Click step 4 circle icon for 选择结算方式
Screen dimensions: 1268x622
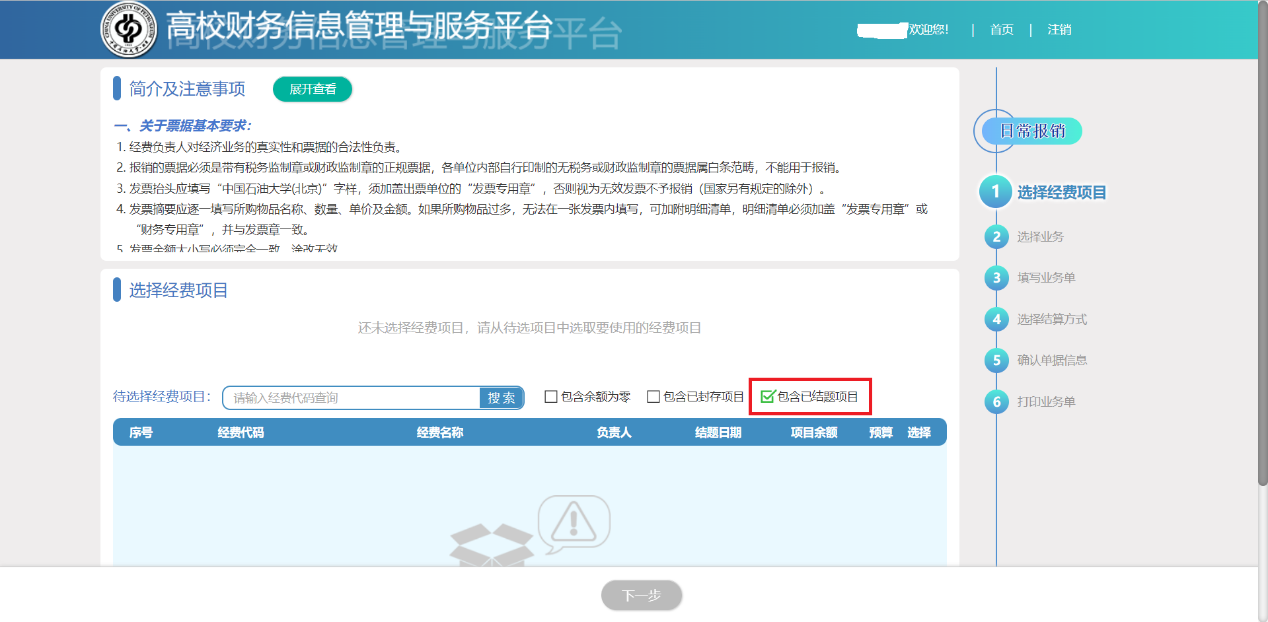pos(995,320)
